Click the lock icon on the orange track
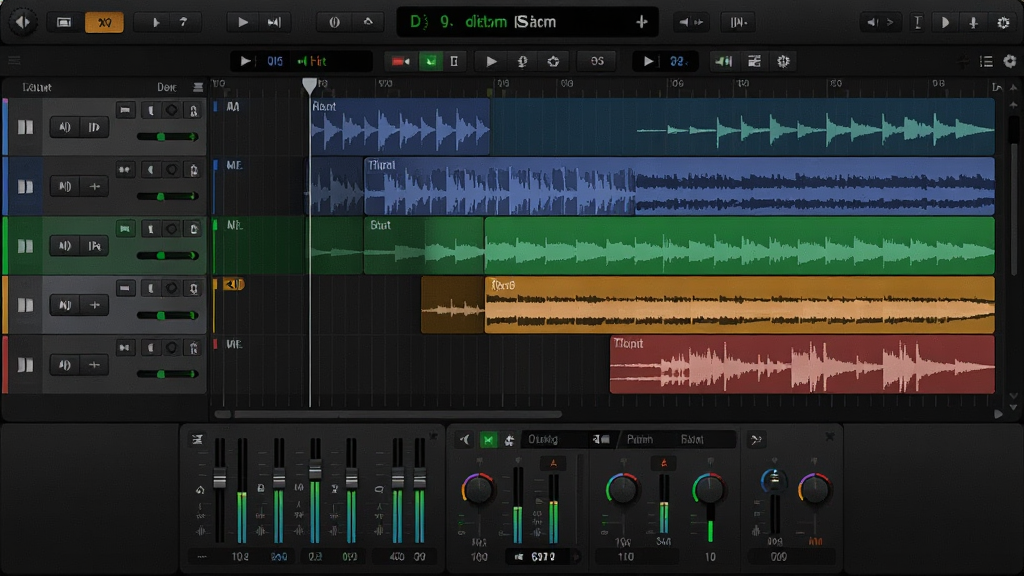The width and height of the screenshot is (1024, 576). 194,289
